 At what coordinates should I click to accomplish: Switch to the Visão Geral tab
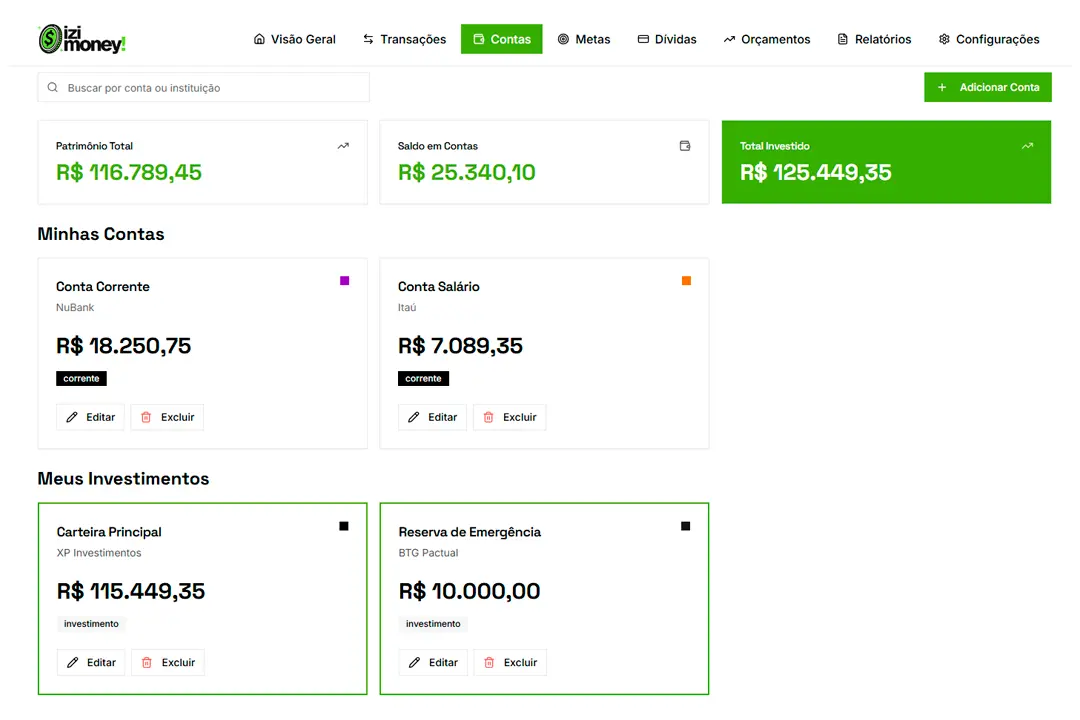click(294, 39)
